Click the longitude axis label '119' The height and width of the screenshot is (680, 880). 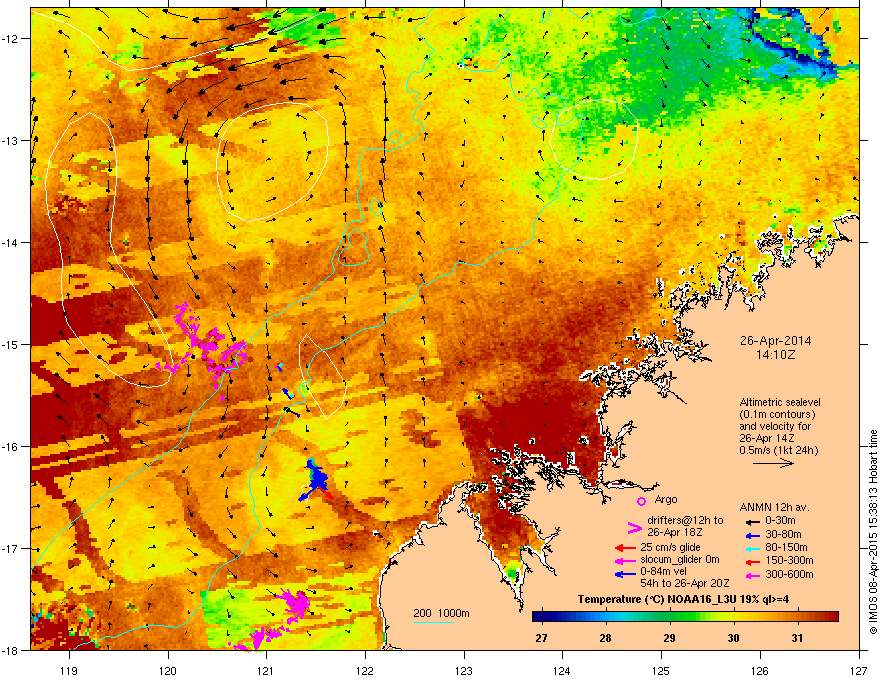tap(69, 670)
